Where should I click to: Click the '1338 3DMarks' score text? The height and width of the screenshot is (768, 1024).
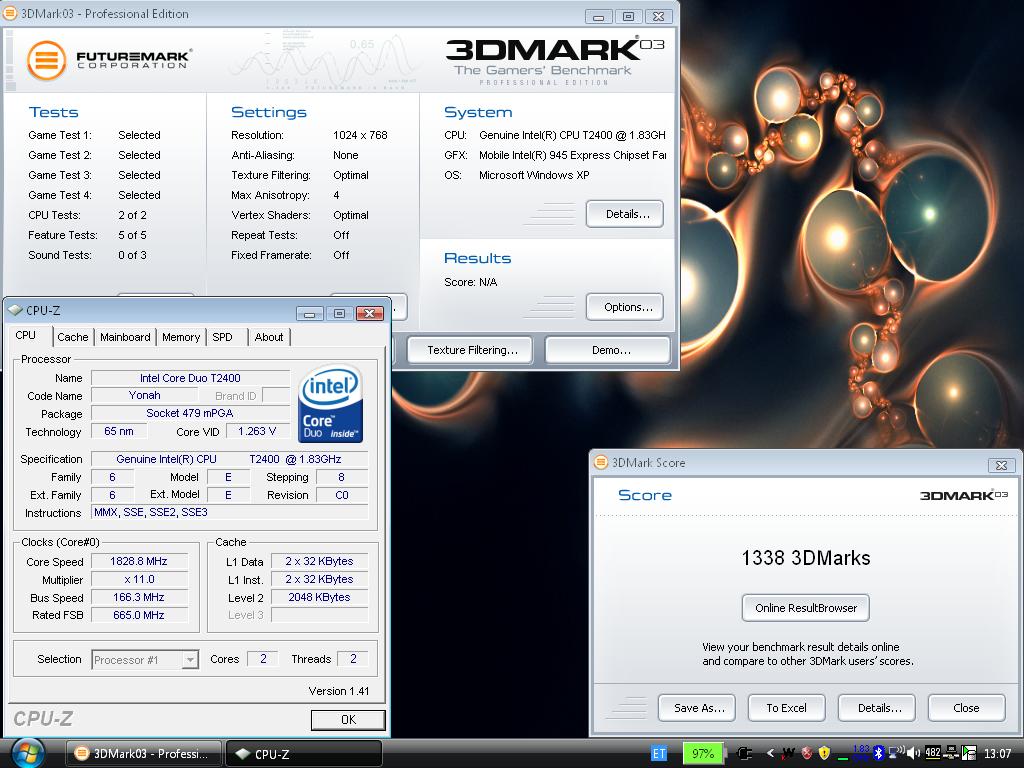(806, 558)
